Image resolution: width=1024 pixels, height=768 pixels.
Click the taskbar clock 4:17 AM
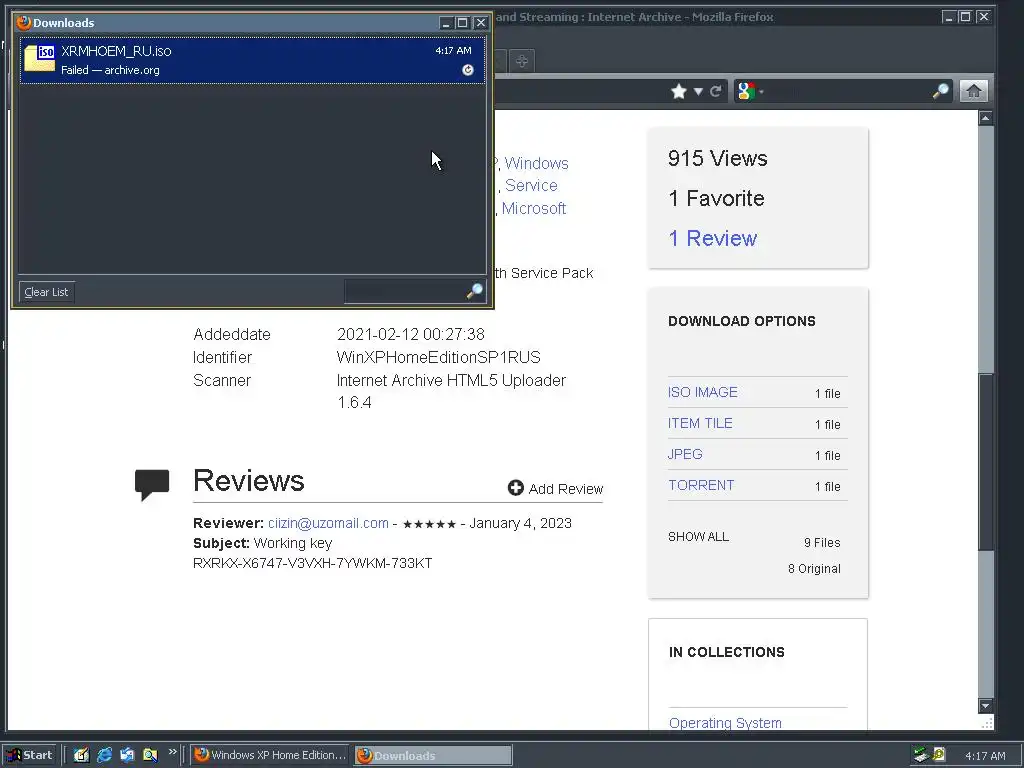pyautogui.click(x=985, y=756)
